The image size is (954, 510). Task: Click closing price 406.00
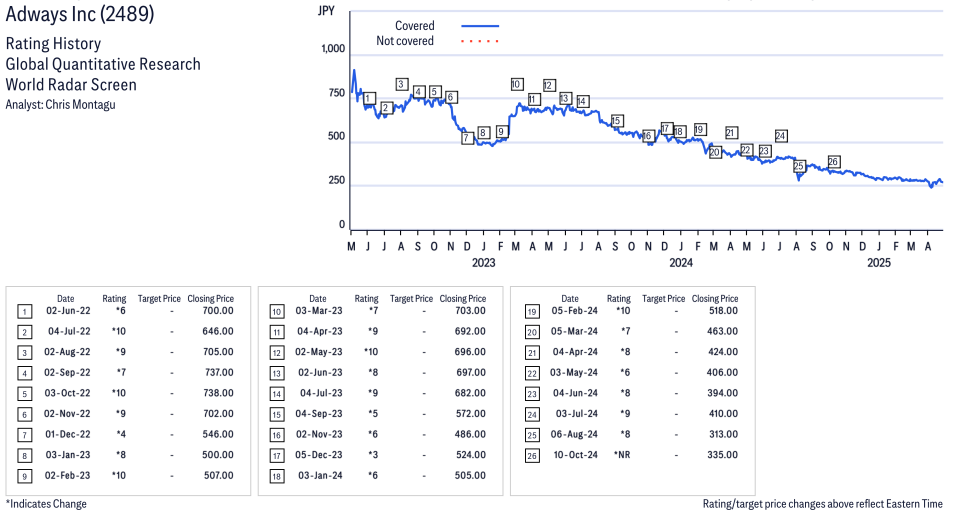[x=722, y=372]
